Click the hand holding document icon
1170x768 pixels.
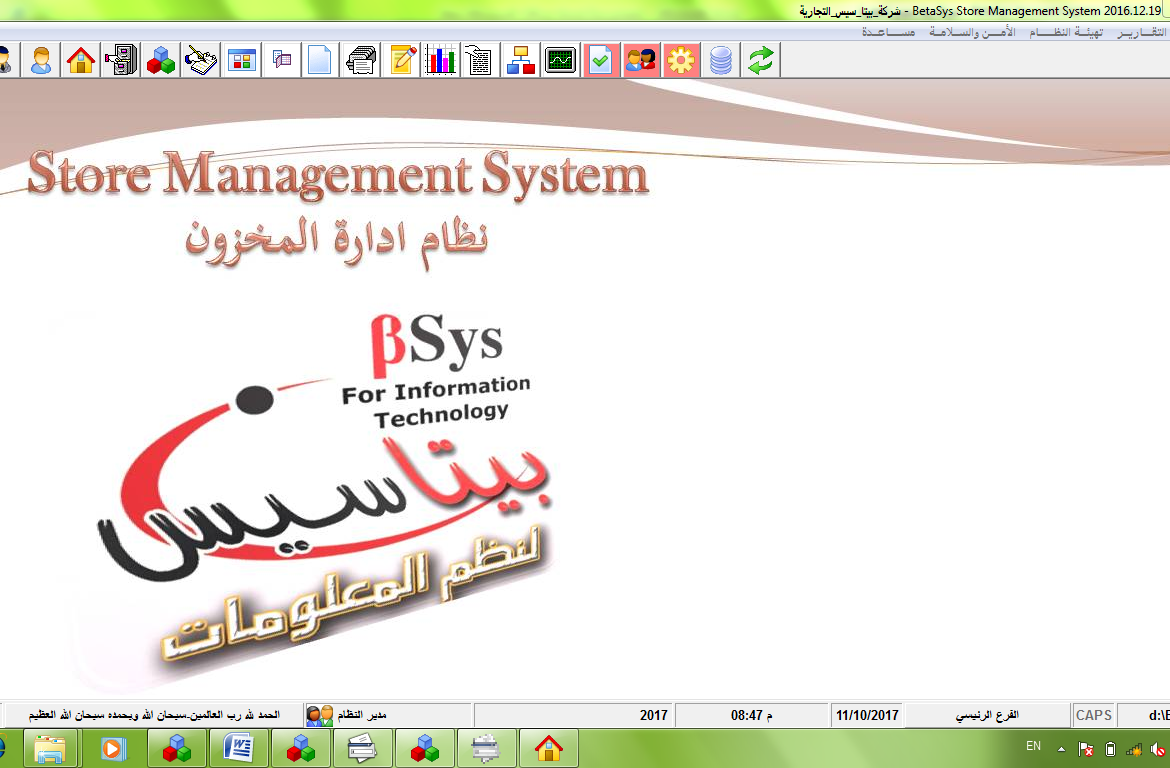481,60
